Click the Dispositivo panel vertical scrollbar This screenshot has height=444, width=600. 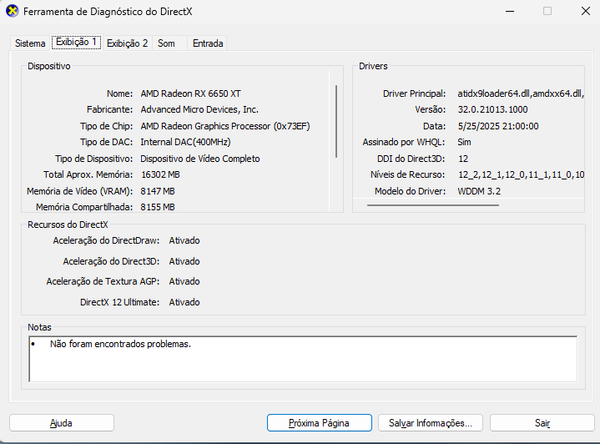(336, 121)
